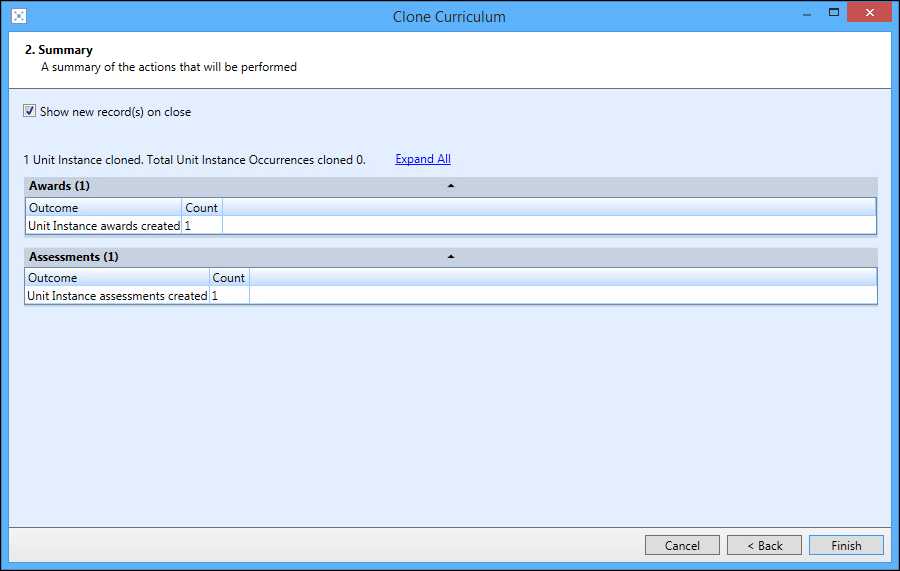Select Unit Instance assessments created row

pyautogui.click(x=451, y=296)
